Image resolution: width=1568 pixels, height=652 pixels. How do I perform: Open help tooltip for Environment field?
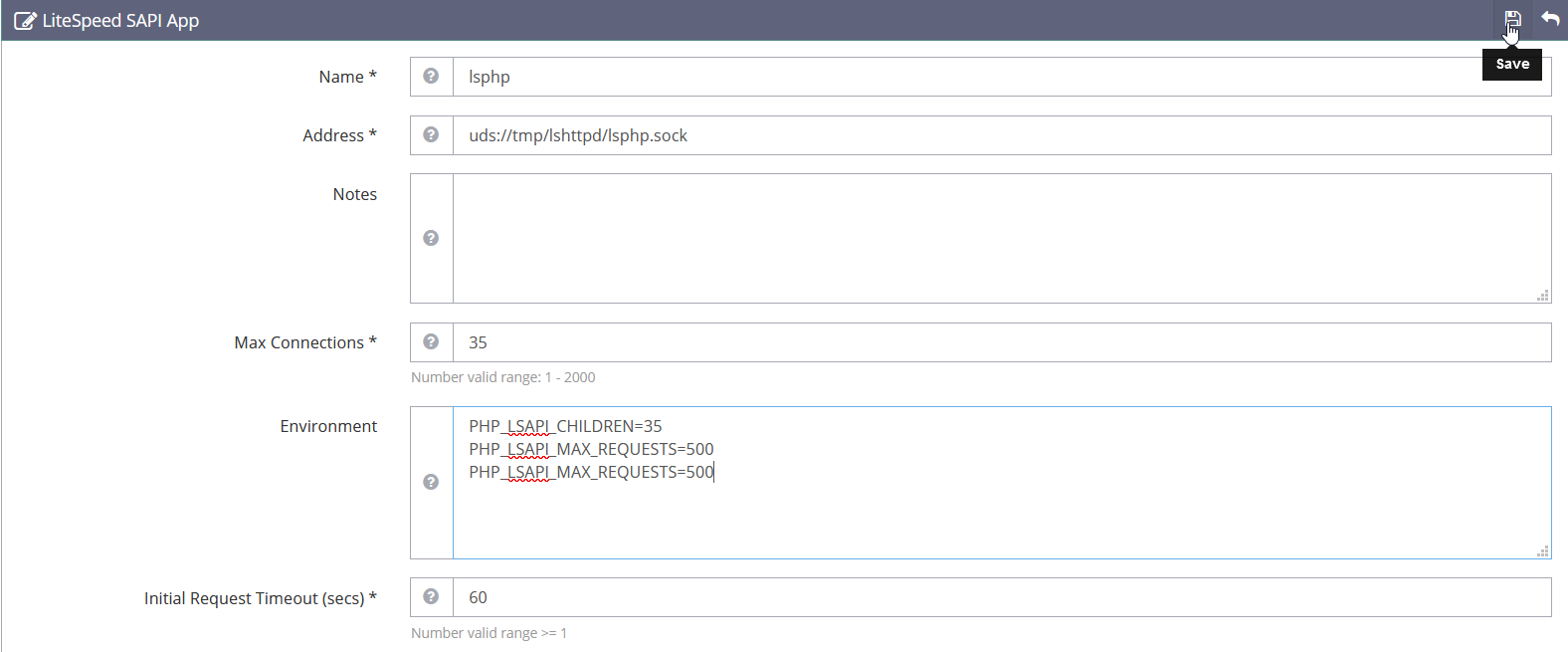click(431, 482)
